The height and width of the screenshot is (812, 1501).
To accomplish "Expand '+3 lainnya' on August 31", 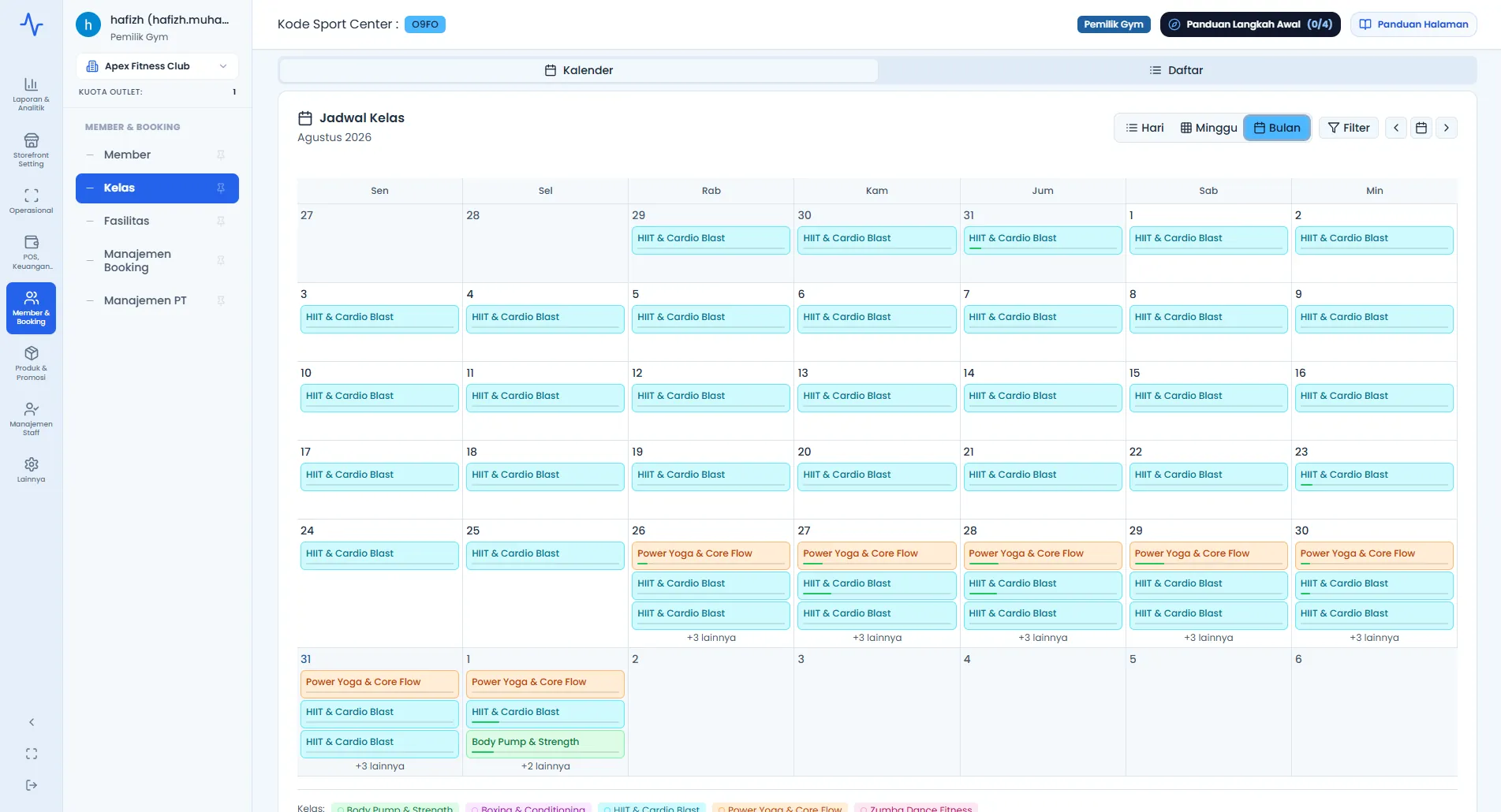I will point(379,766).
